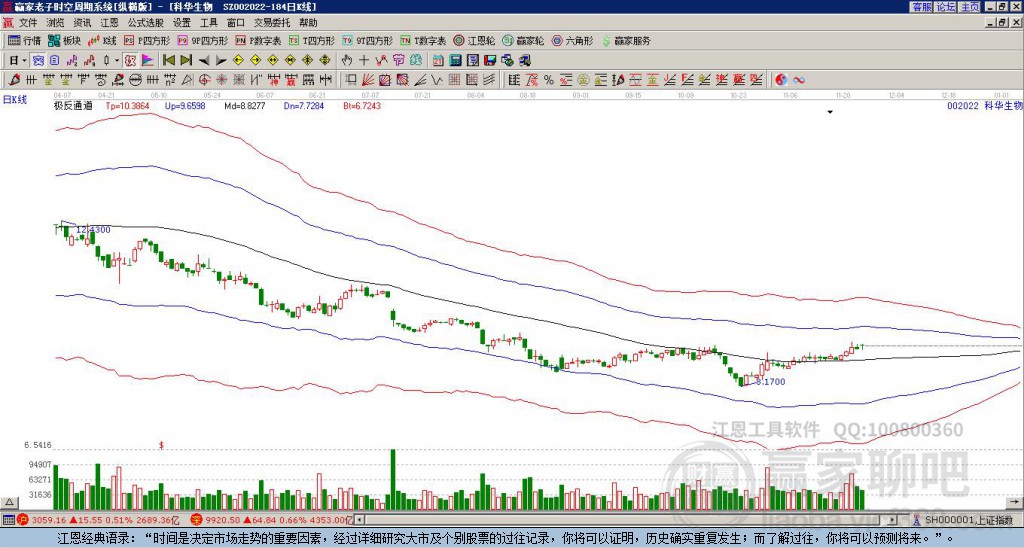Click the 论坛 forum button
The width and height of the screenshot is (1024, 548).
pyautogui.click(x=945, y=7)
